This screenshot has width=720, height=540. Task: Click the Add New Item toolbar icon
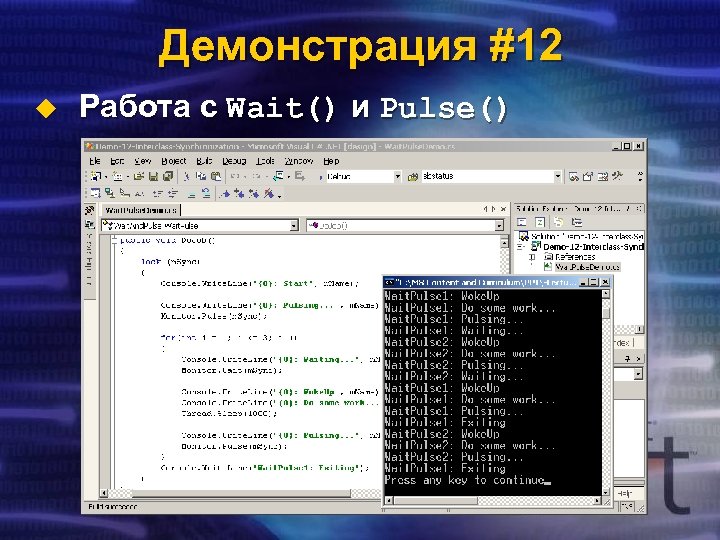point(118,176)
